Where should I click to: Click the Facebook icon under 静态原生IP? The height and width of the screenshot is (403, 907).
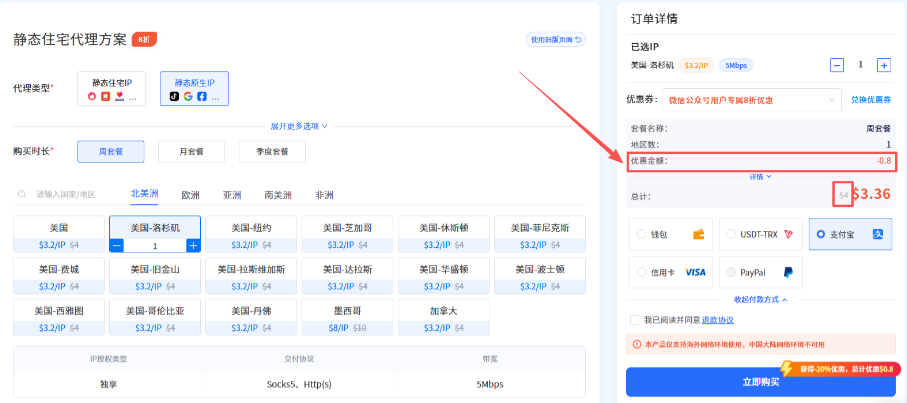201,97
